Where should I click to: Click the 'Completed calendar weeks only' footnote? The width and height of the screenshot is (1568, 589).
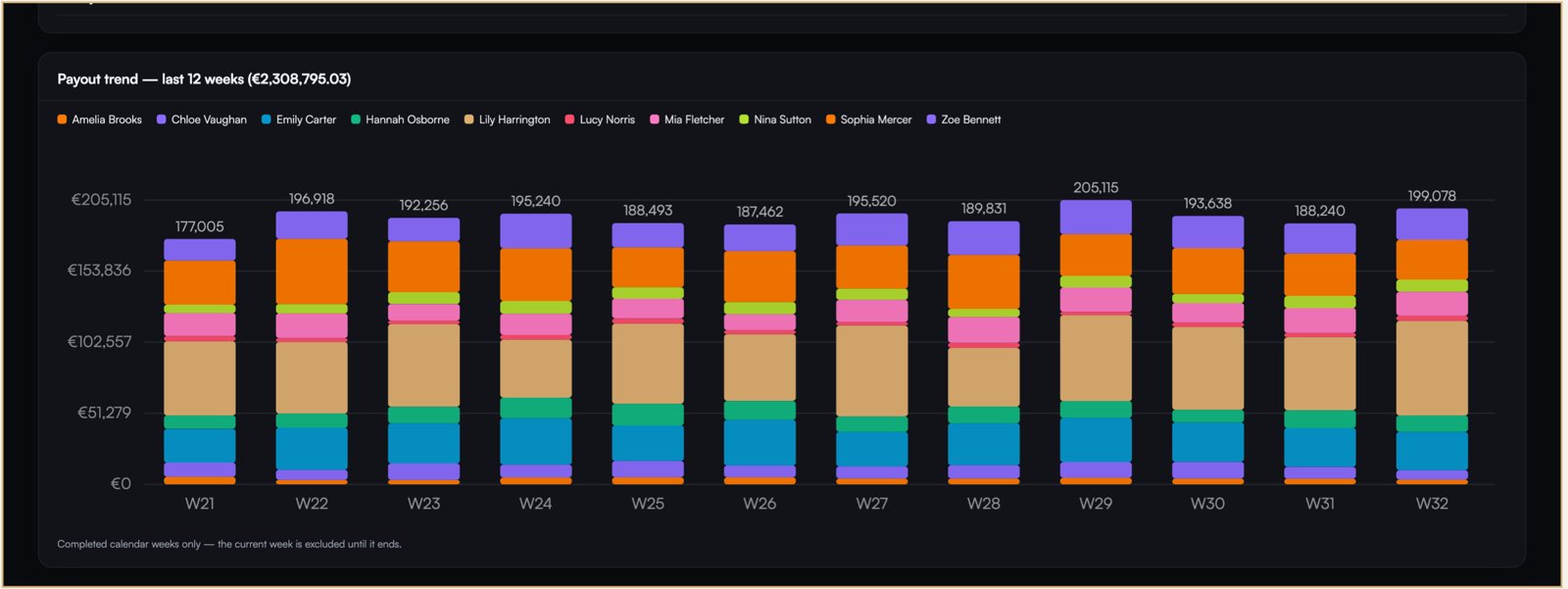pyautogui.click(x=229, y=544)
